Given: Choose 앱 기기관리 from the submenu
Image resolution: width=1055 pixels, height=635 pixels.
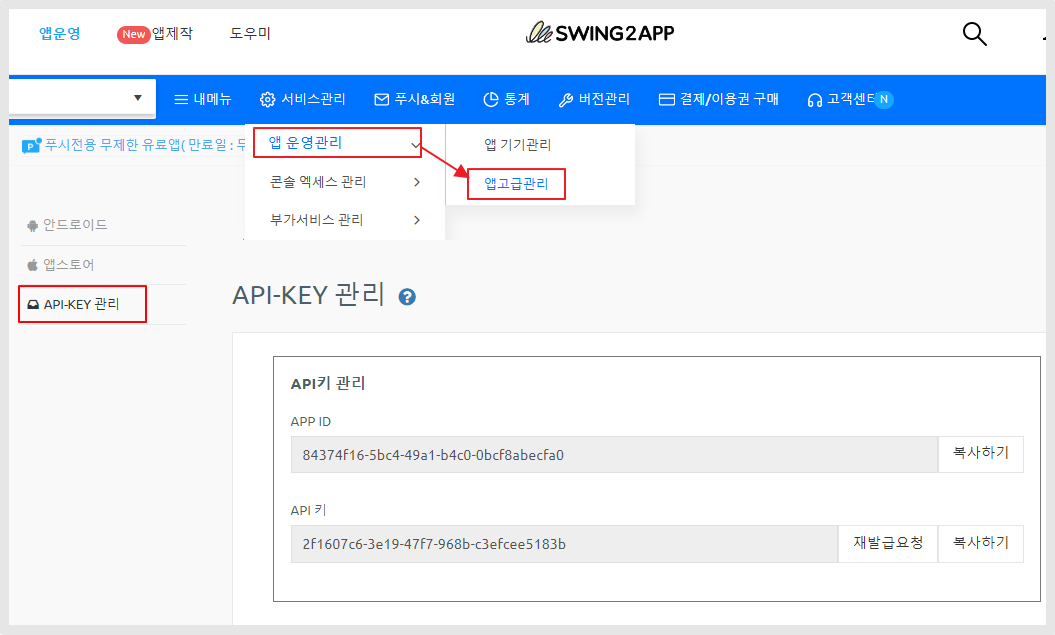Looking at the screenshot, I should point(517,145).
